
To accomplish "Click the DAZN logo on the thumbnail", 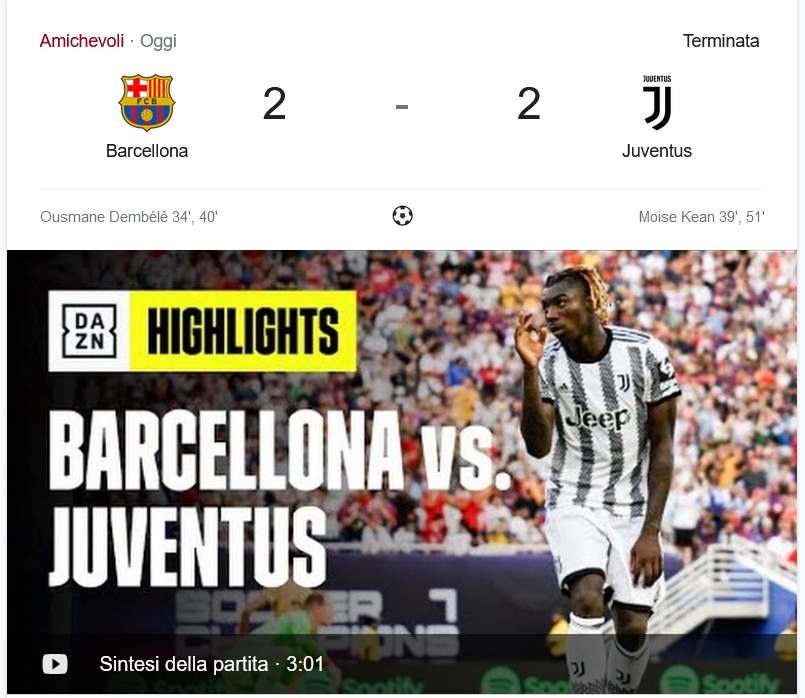I will click(89, 331).
